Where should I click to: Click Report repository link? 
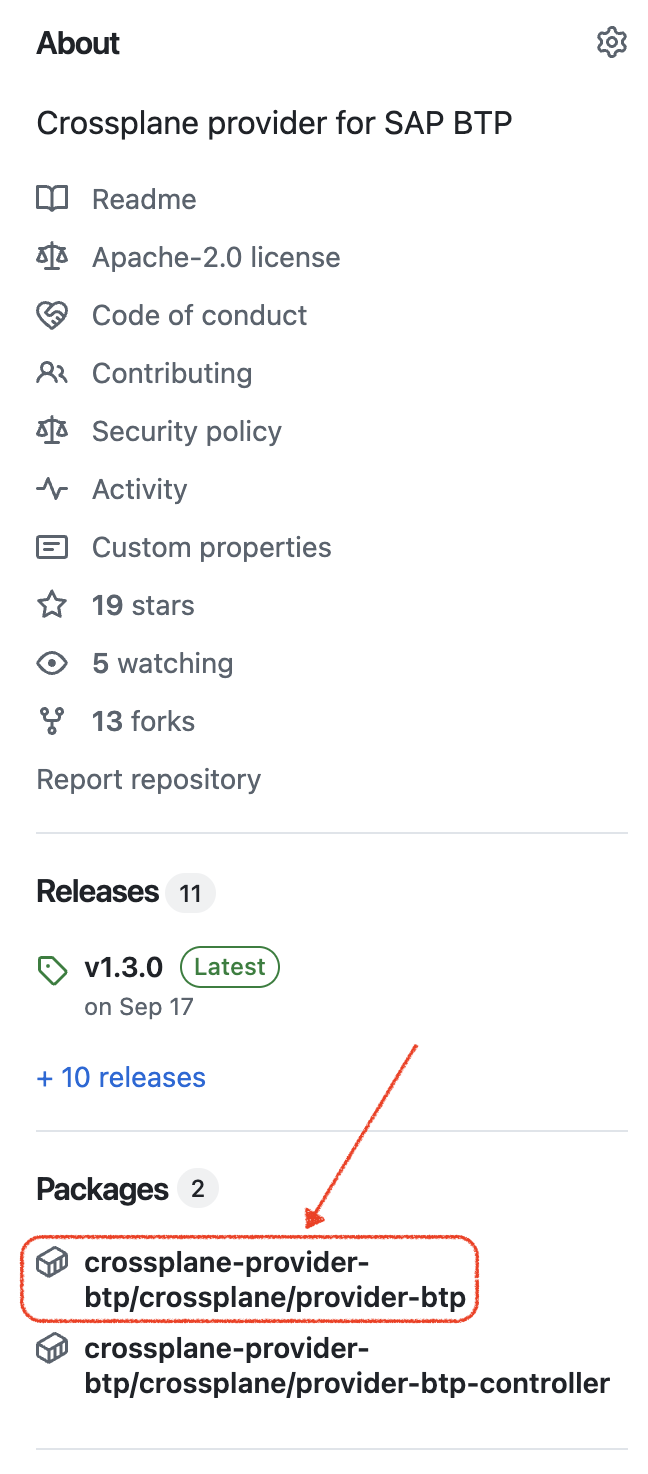coord(148,779)
